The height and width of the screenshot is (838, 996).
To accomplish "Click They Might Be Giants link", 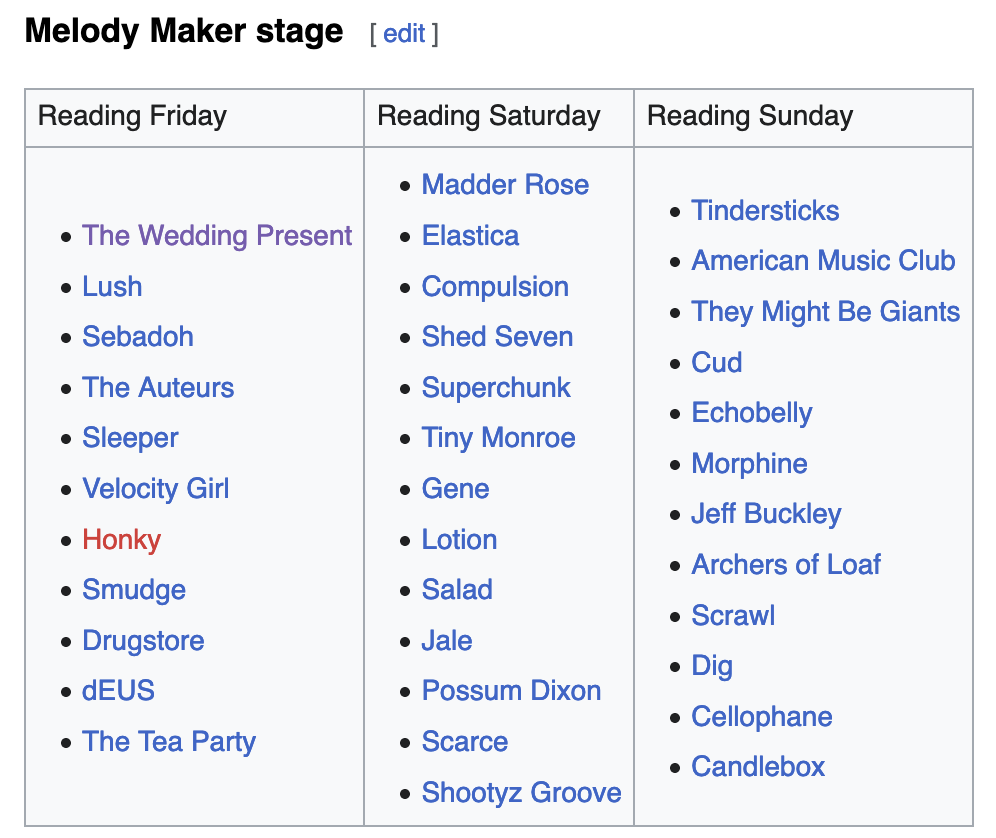I will (x=825, y=312).
